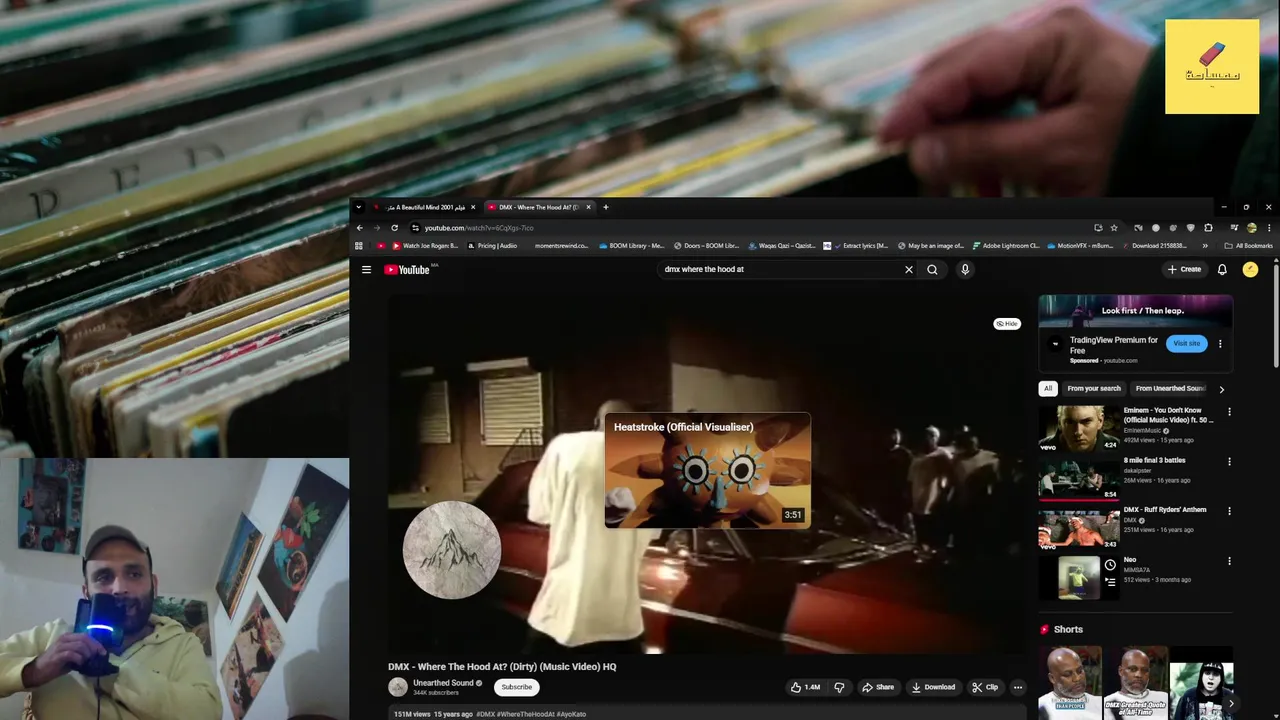Image resolution: width=1280 pixels, height=720 pixels.
Task: Open a new browser tab
Action: click(x=605, y=207)
